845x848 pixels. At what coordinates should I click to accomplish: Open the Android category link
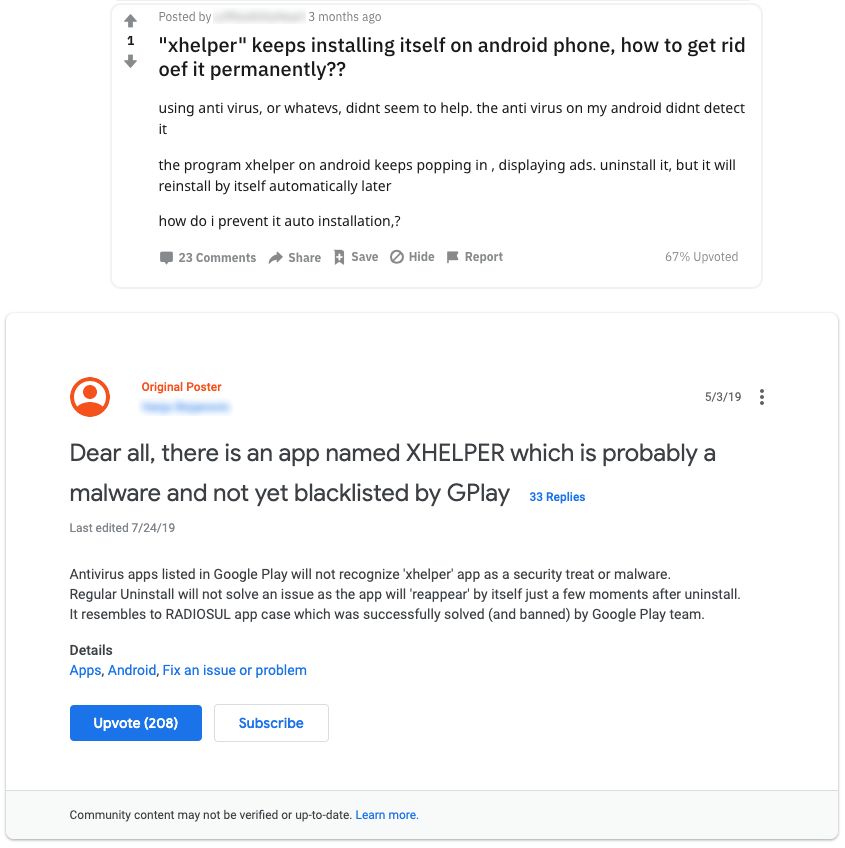(132, 670)
